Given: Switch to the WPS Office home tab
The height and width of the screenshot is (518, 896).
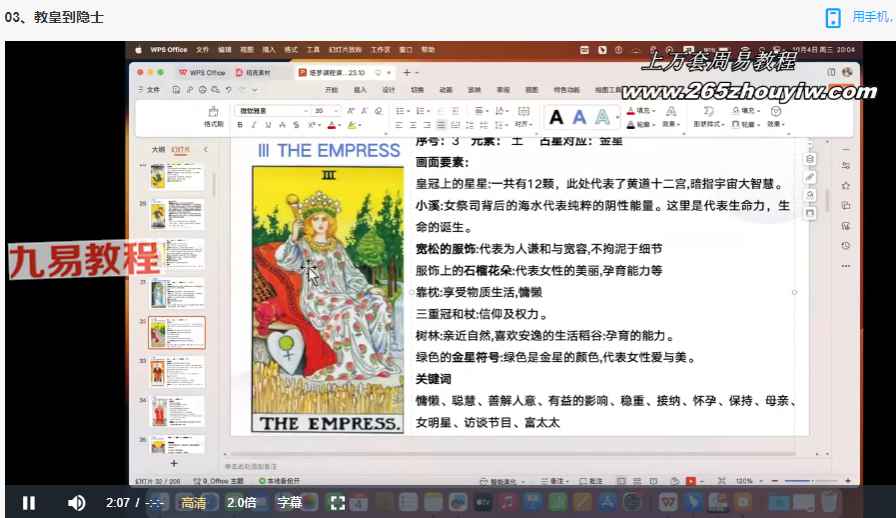Looking at the screenshot, I should (x=202, y=73).
